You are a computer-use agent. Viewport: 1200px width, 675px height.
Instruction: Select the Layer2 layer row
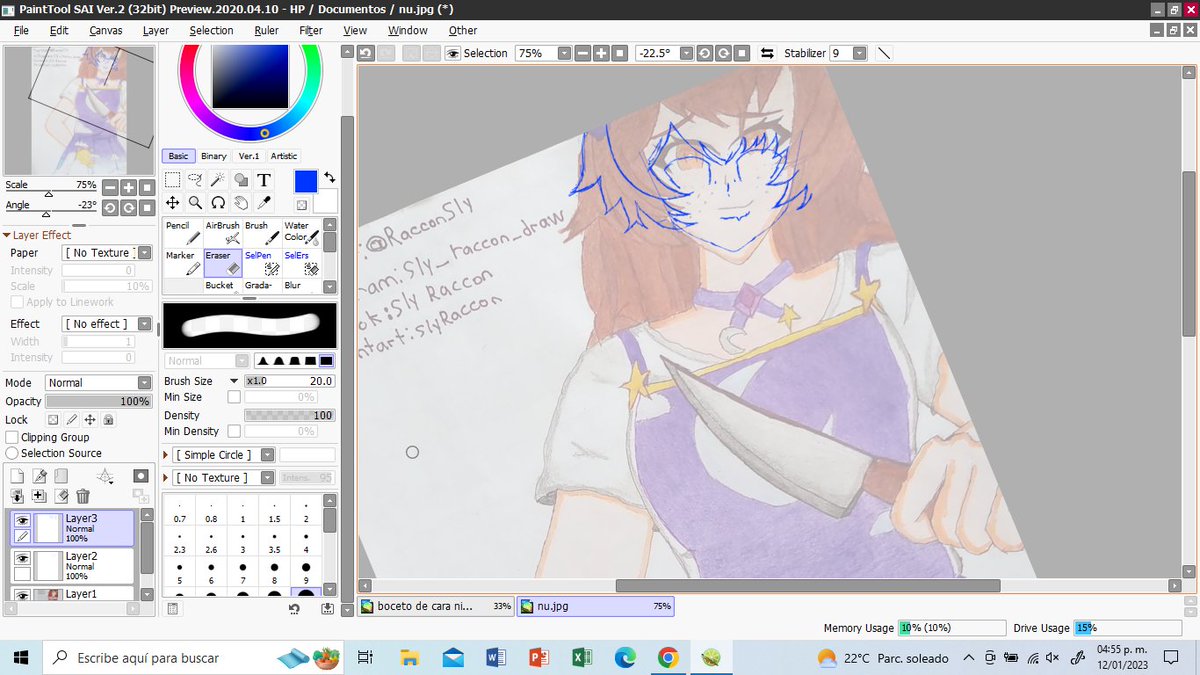[72, 566]
